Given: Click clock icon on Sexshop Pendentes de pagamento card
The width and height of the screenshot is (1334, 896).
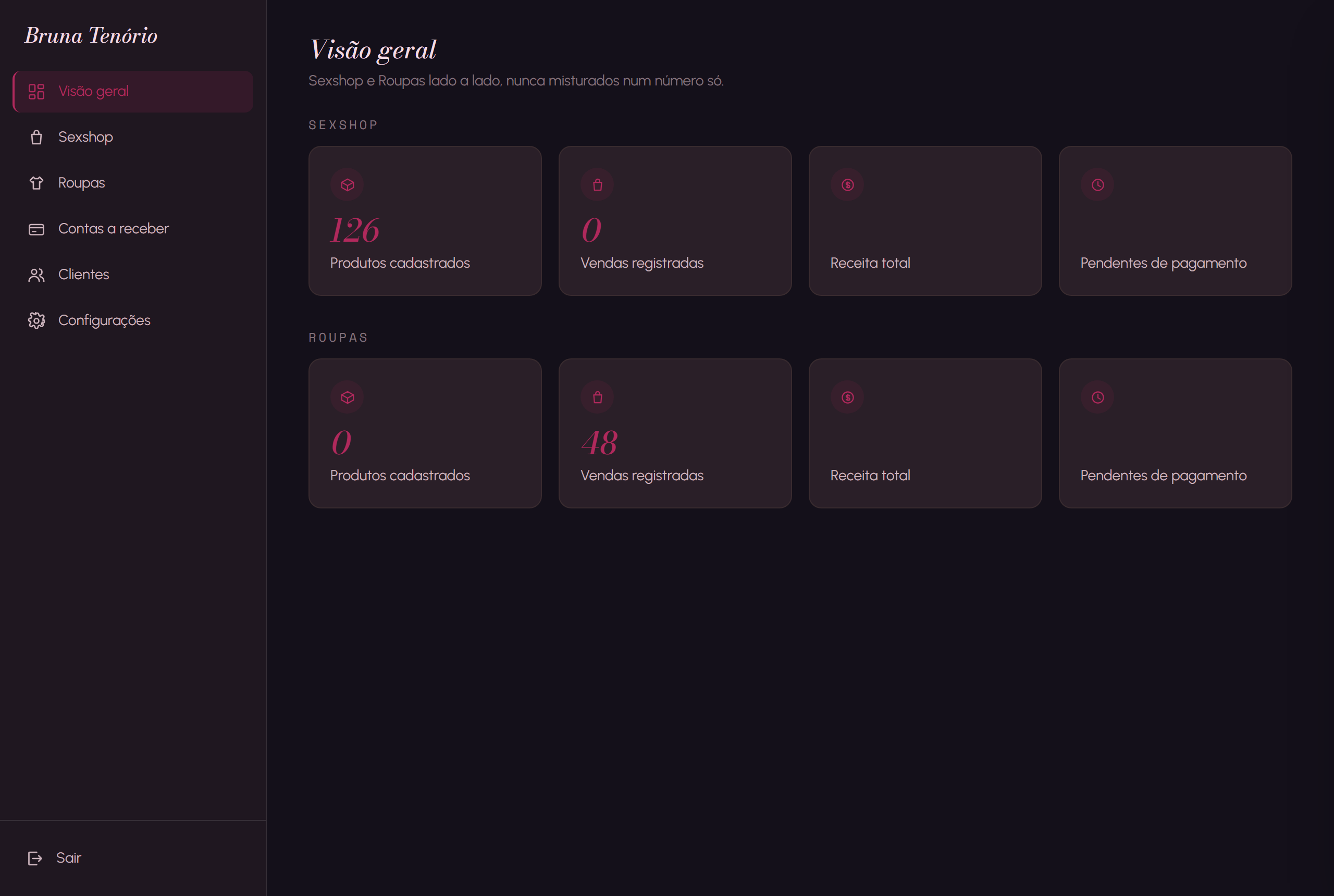Looking at the screenshot, I should click(x=1097, y=184).
